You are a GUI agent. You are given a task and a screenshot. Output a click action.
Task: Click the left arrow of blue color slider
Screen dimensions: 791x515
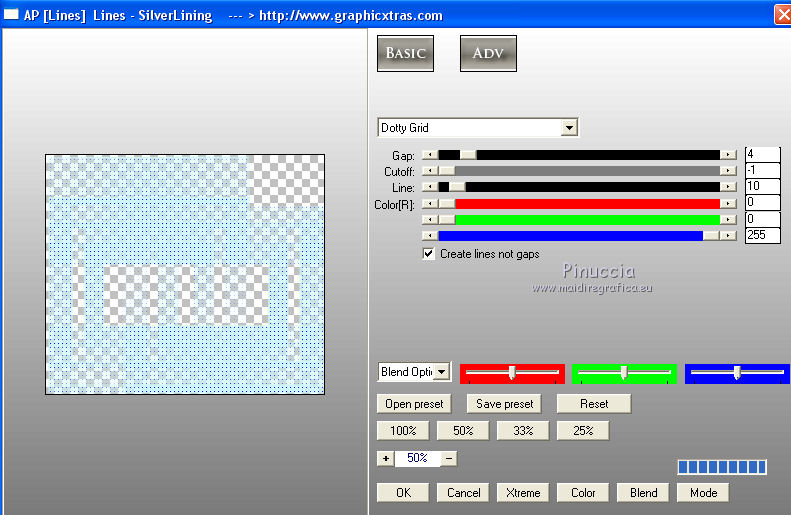430,236
